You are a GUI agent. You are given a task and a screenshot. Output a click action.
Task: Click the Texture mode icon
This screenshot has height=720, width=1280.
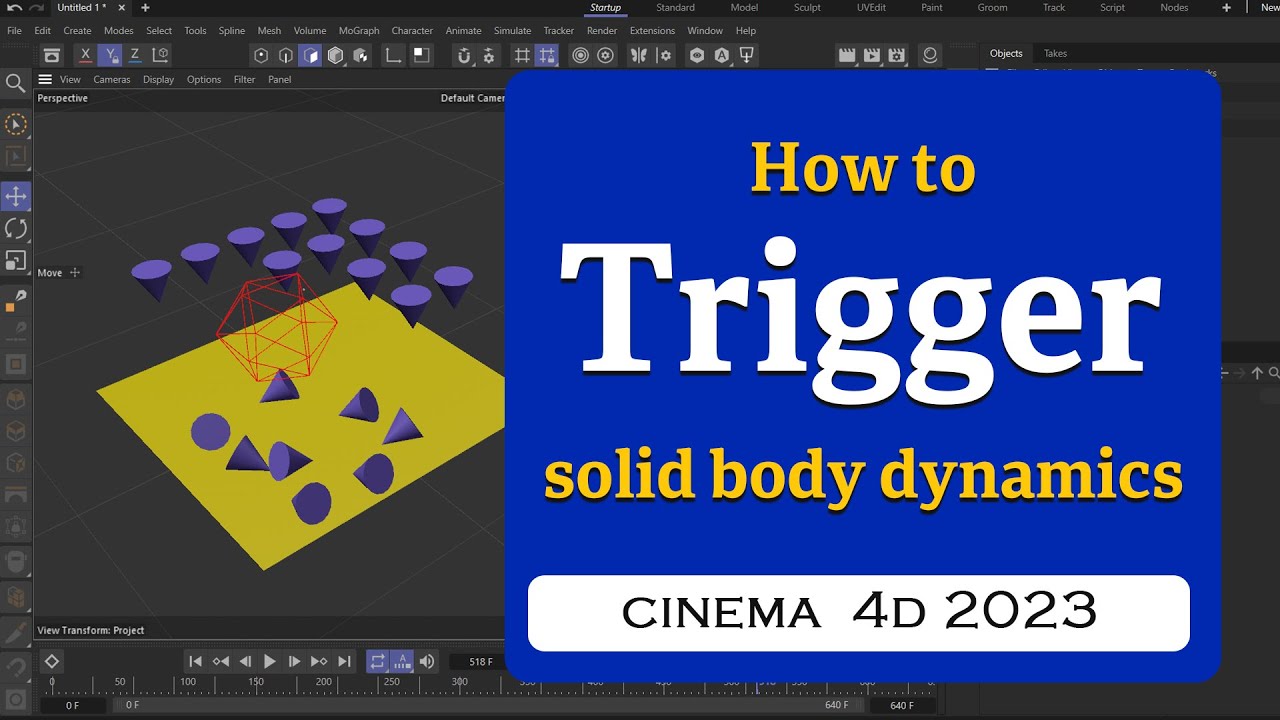click(x=361, y=56)
